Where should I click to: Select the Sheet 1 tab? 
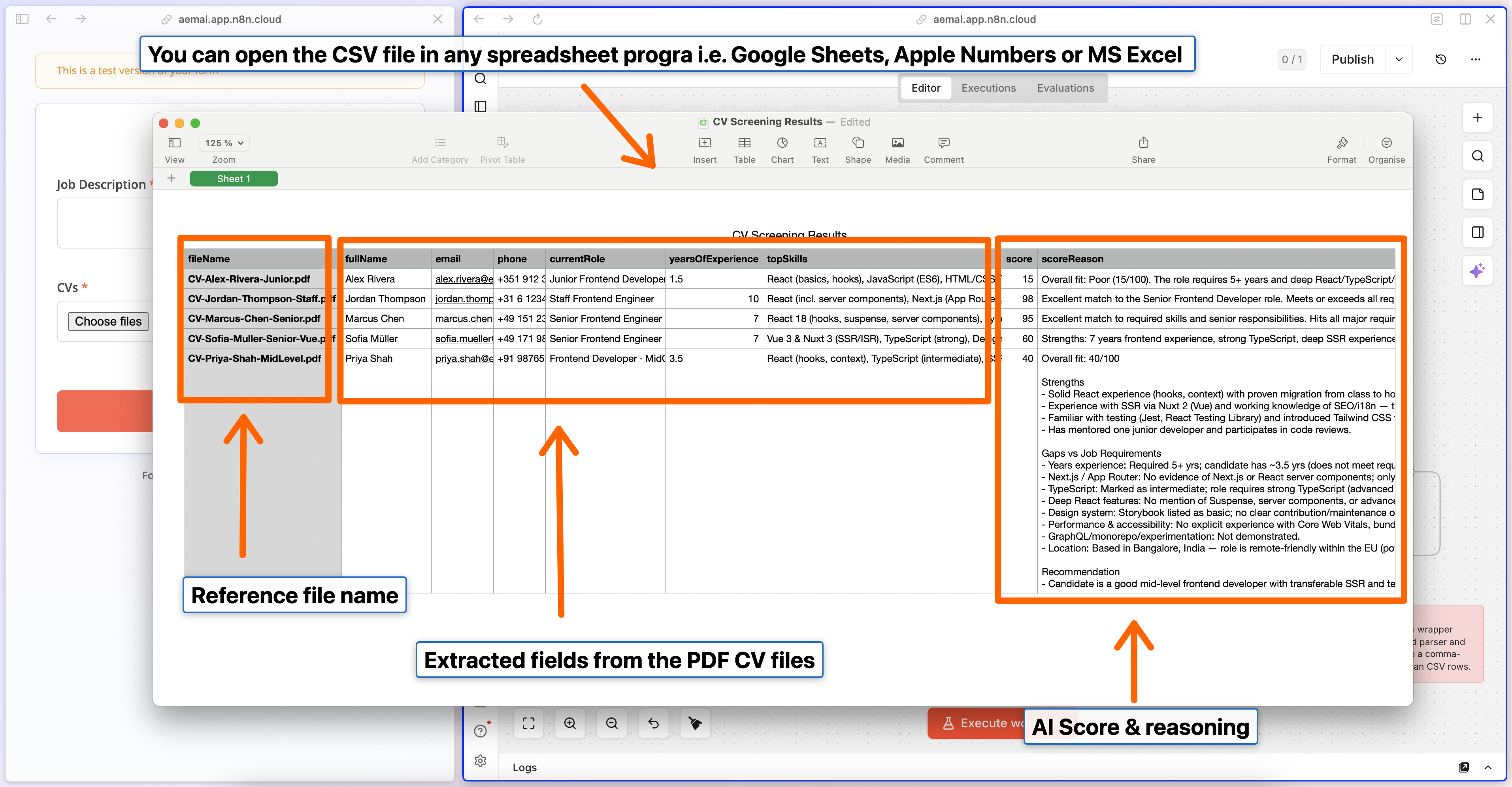pyautogui.click(x=234, y=179)
